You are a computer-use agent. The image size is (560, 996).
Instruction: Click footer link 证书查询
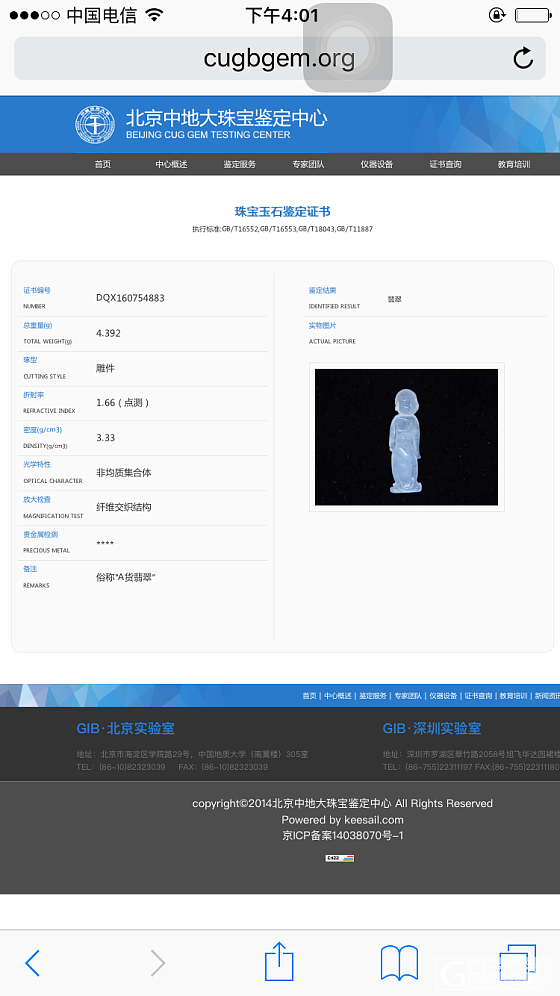[x=478, y=696]
